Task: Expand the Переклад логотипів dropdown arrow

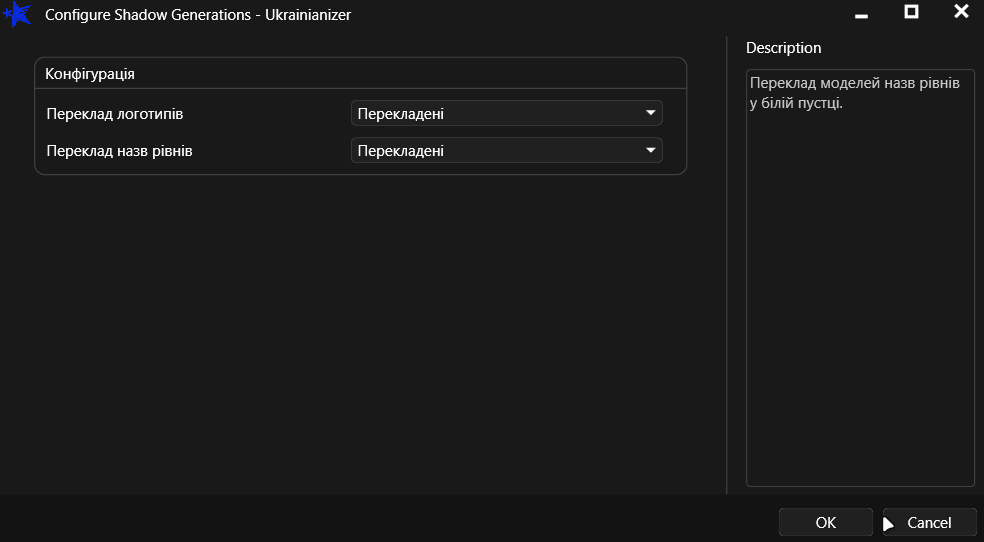Action: click(651, 113)
